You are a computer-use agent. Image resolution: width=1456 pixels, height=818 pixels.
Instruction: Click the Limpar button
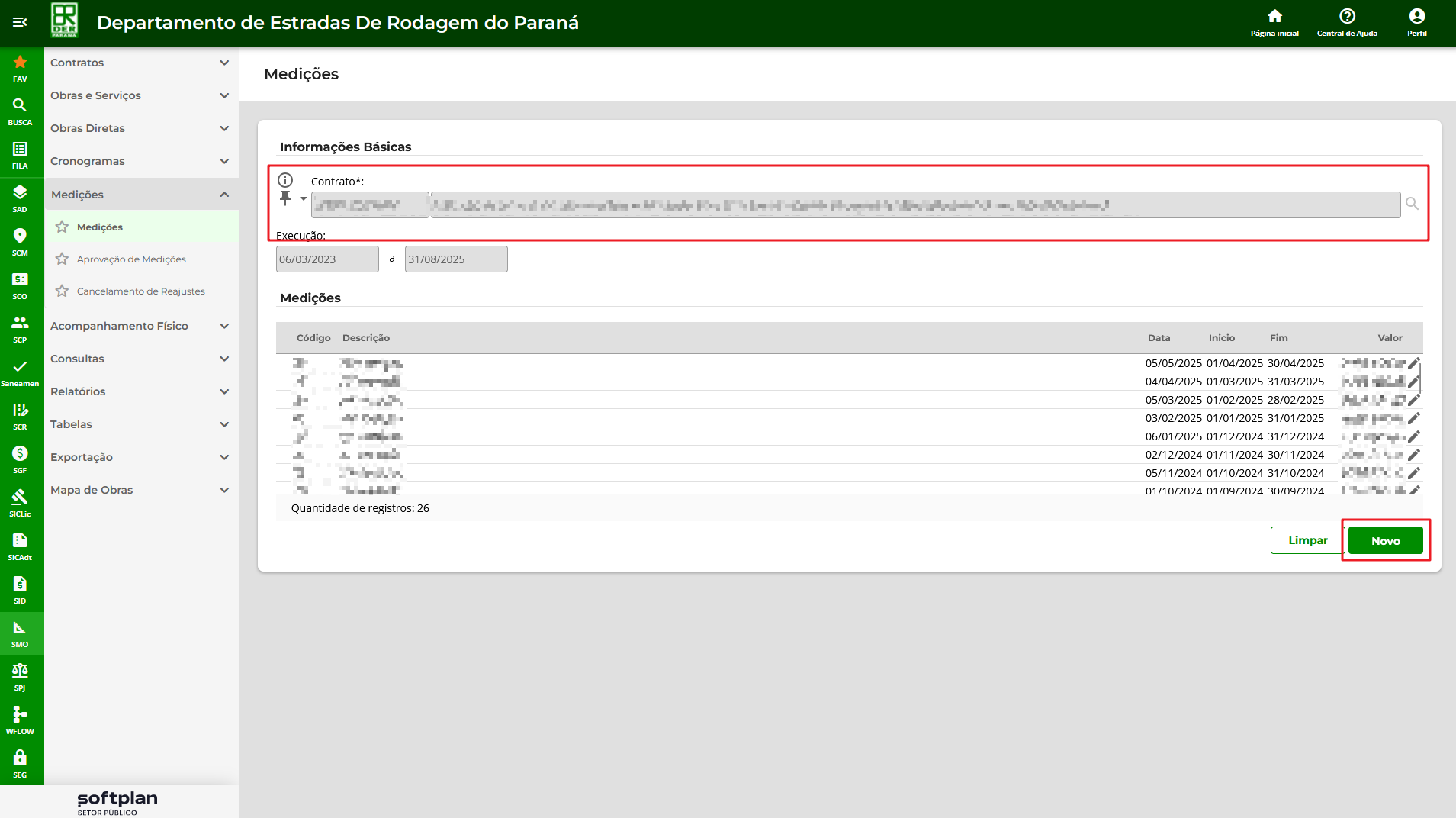(1307, 540)
